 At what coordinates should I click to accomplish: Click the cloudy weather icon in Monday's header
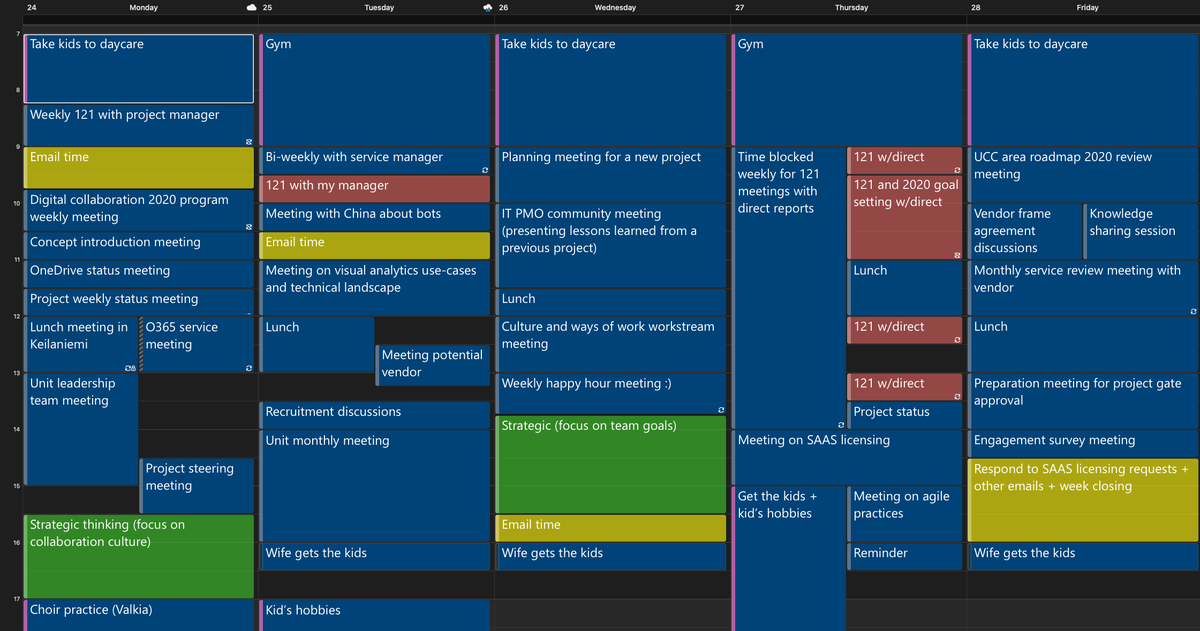(250, 7)
